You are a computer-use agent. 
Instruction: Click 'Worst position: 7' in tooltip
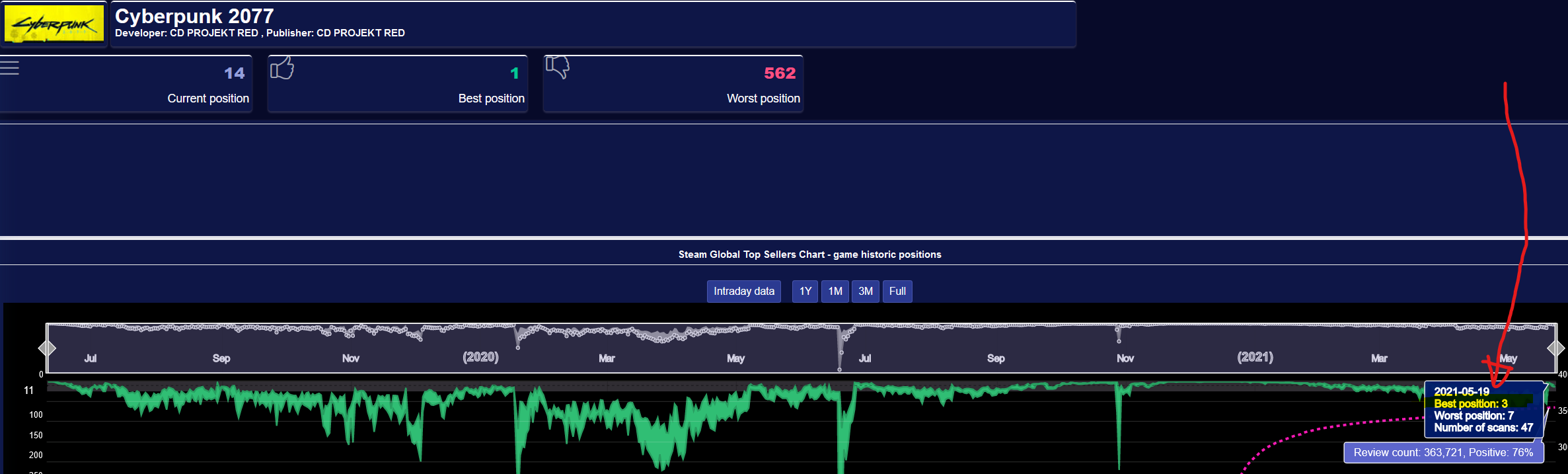(1474, 416)
